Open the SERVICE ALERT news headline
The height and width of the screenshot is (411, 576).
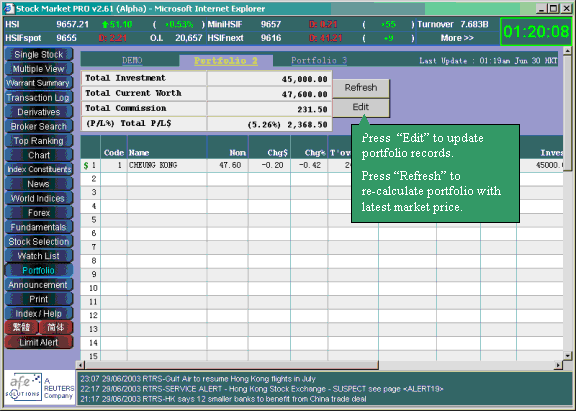262,389
